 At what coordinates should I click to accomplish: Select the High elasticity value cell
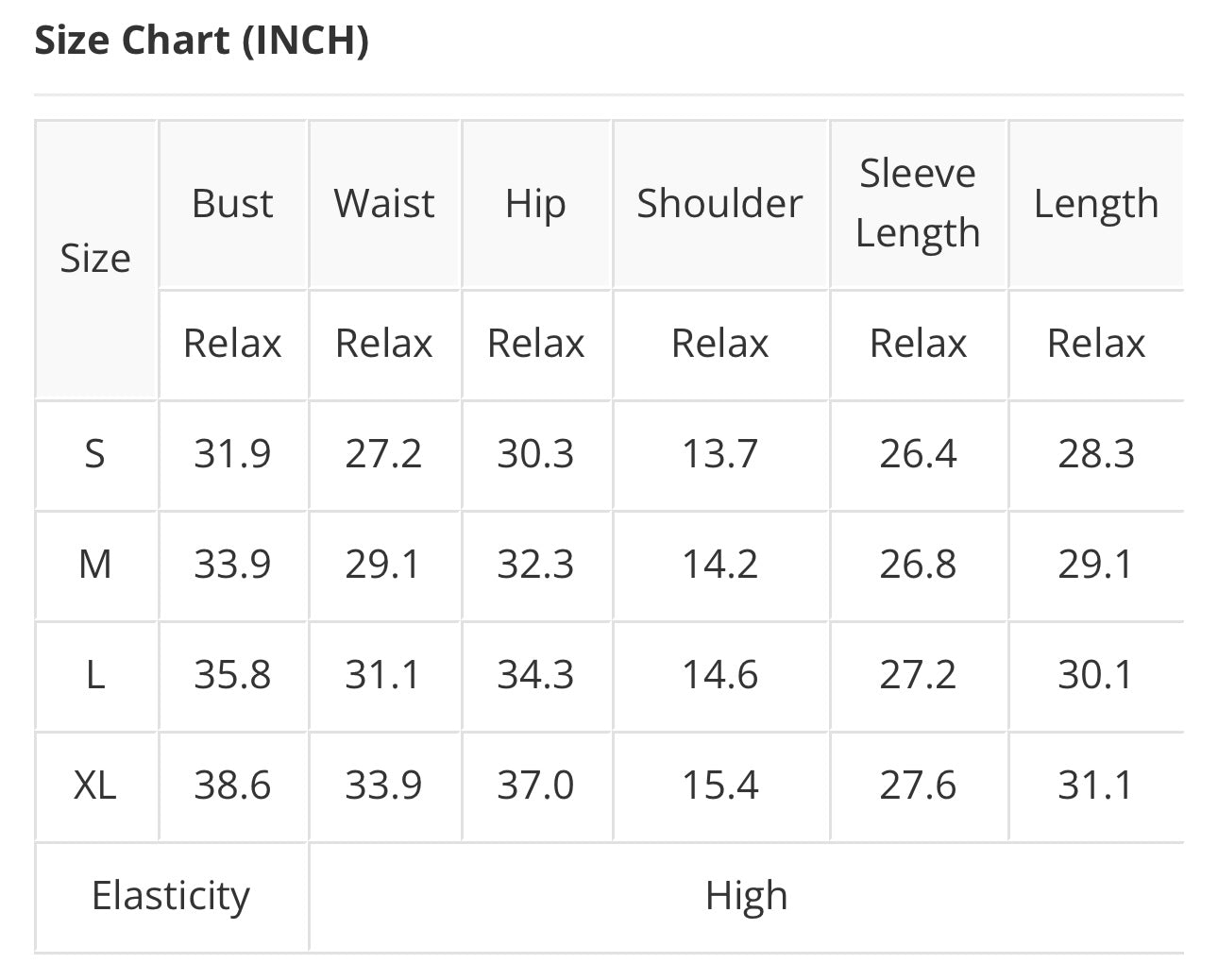point(746,896)
